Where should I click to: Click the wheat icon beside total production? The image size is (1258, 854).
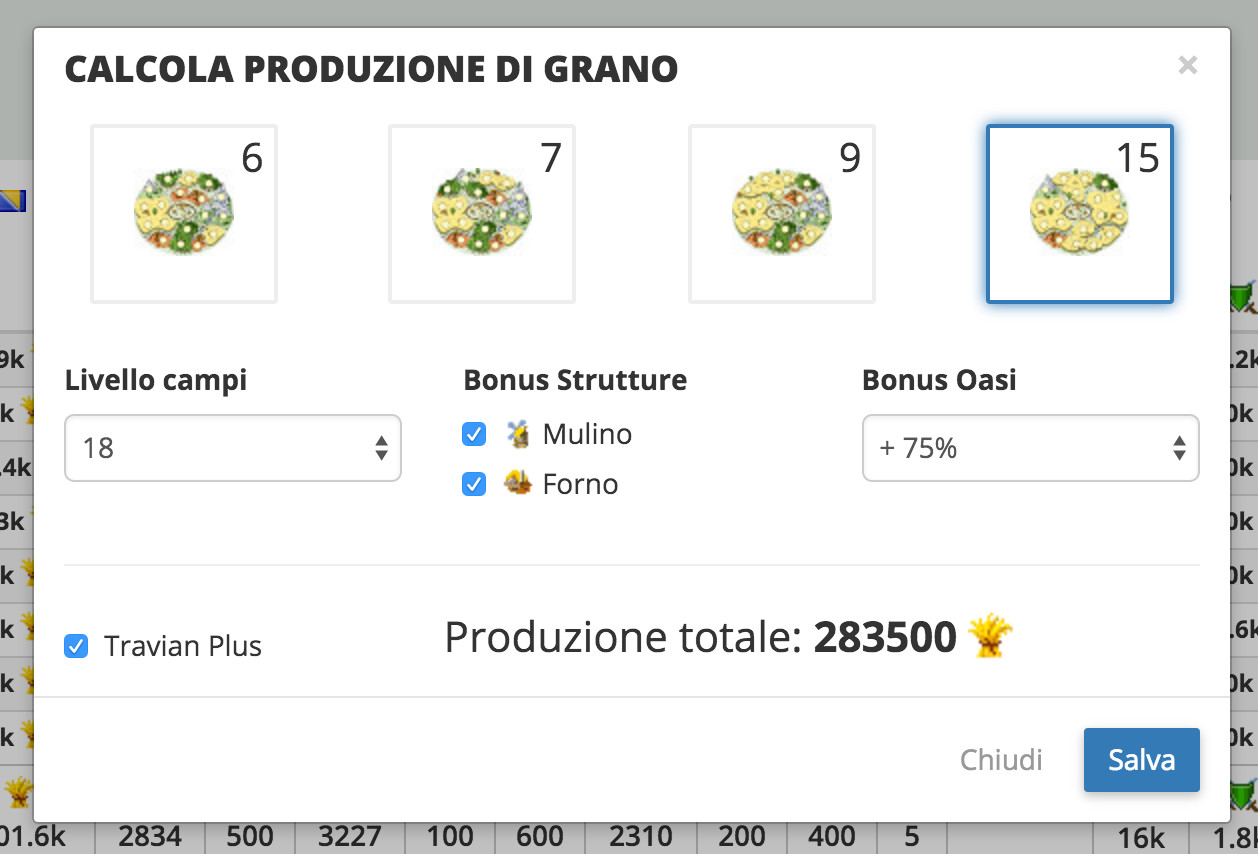[991, 637]
